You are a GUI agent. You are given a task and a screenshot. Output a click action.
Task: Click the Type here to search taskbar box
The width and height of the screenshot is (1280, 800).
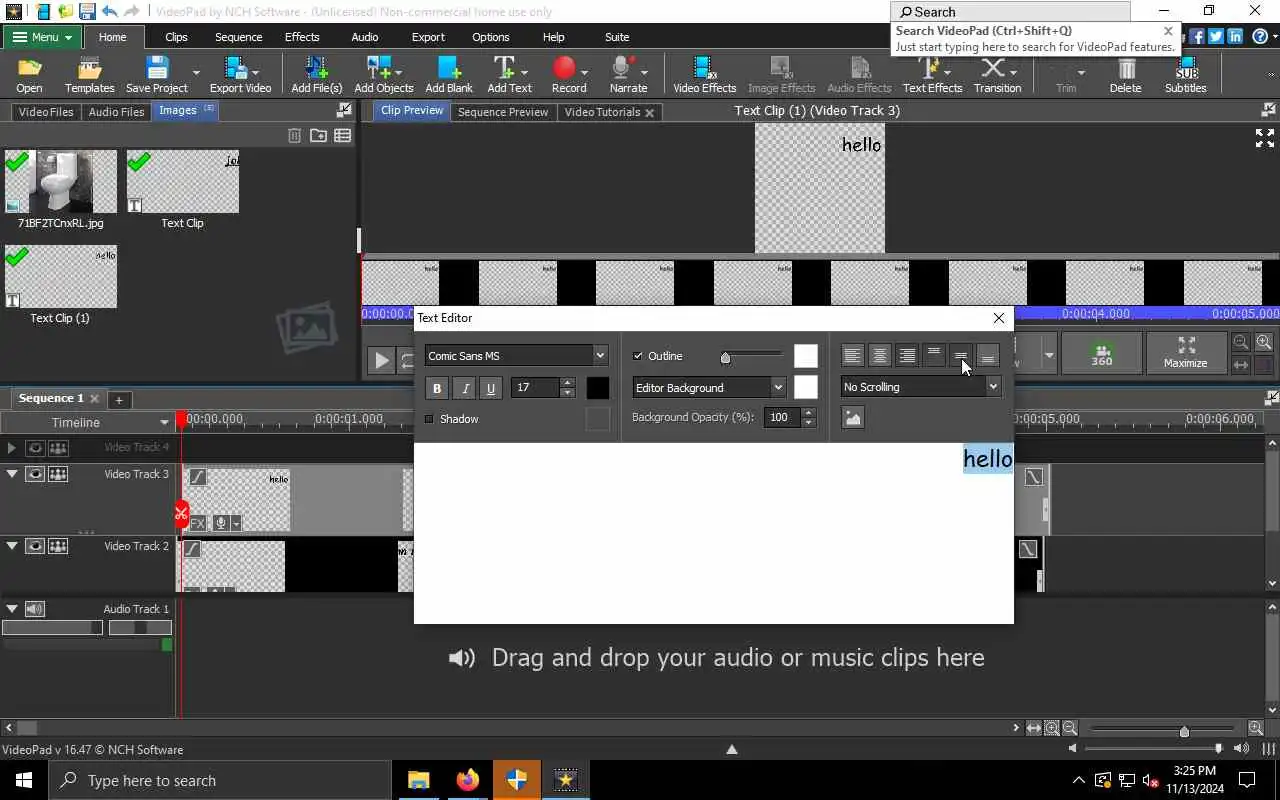click(220, 780)
